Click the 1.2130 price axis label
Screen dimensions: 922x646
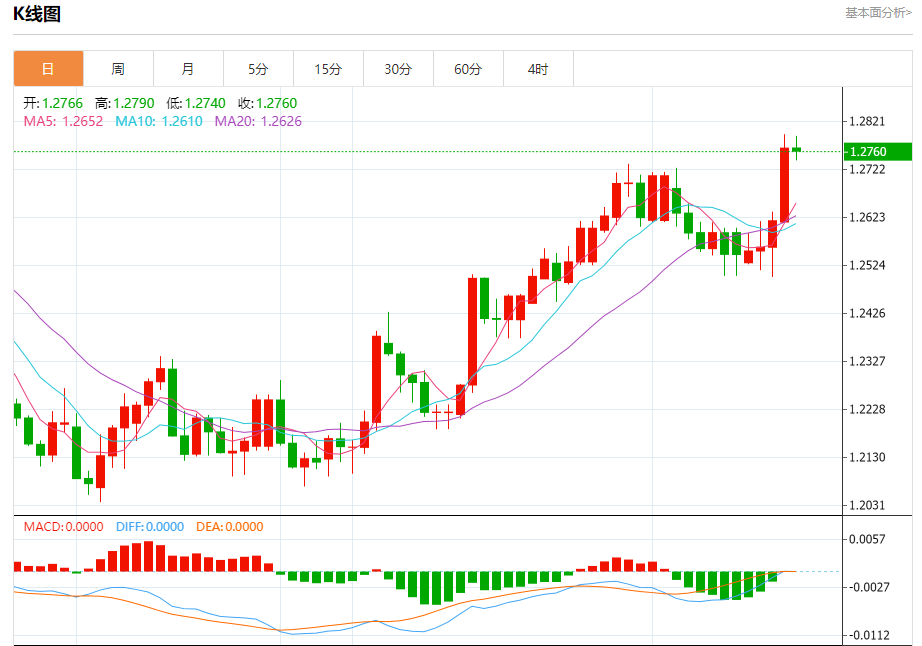click(867, 457)
